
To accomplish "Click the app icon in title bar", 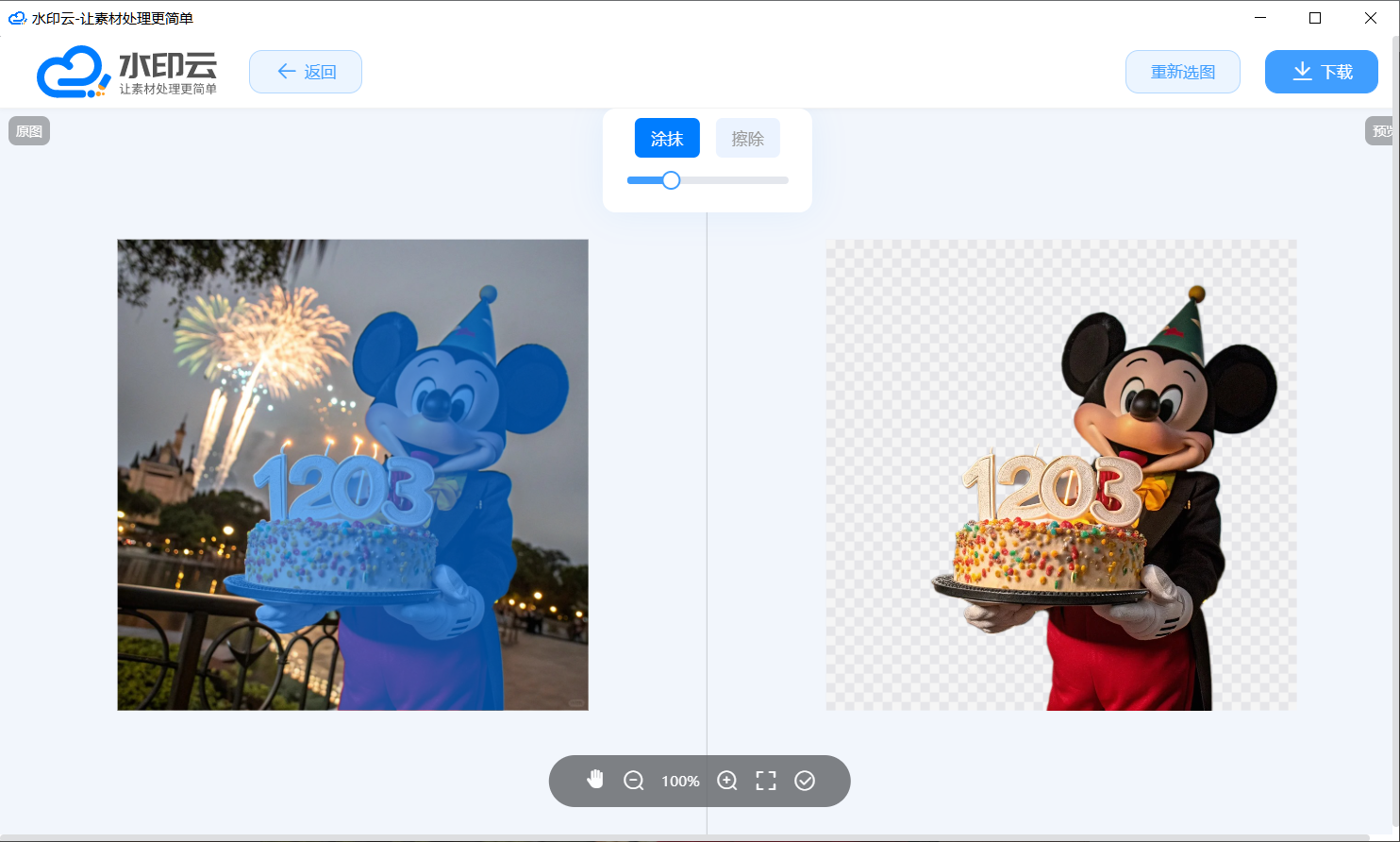I will coord(17,18).
